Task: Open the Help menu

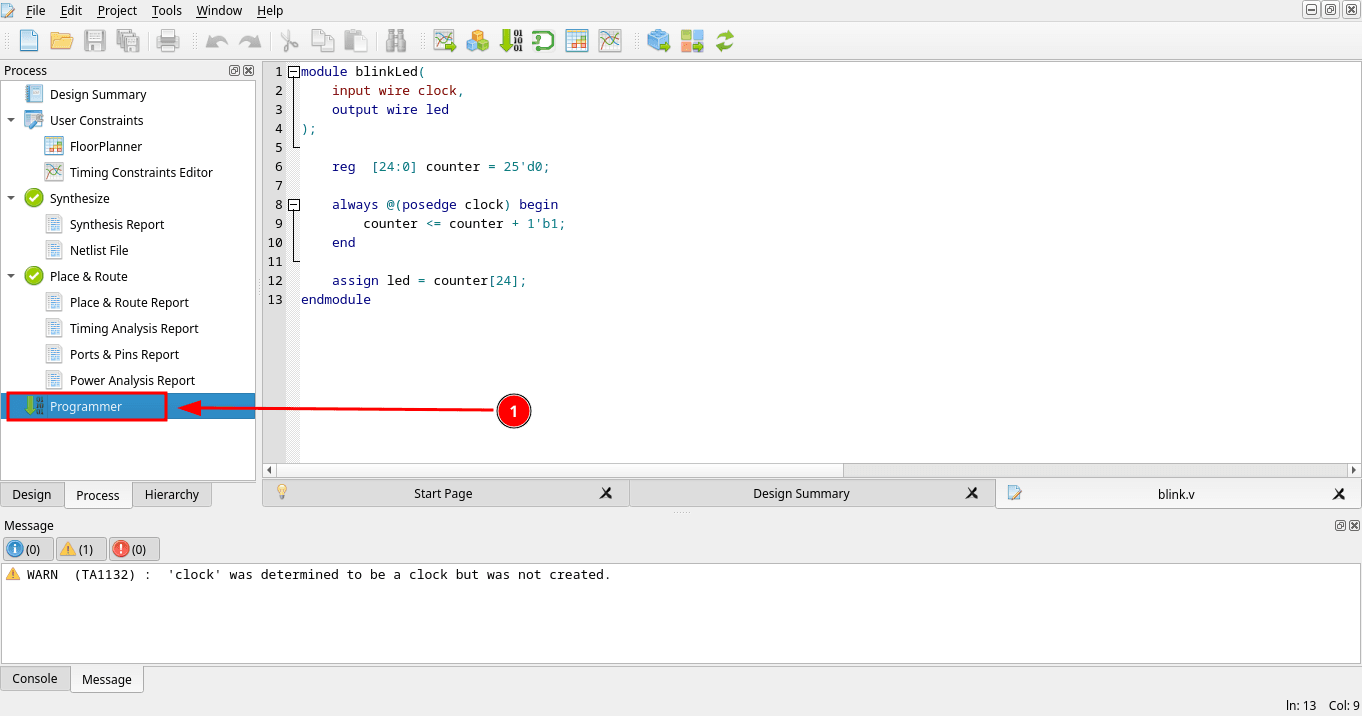Action: tap(270, 10)
